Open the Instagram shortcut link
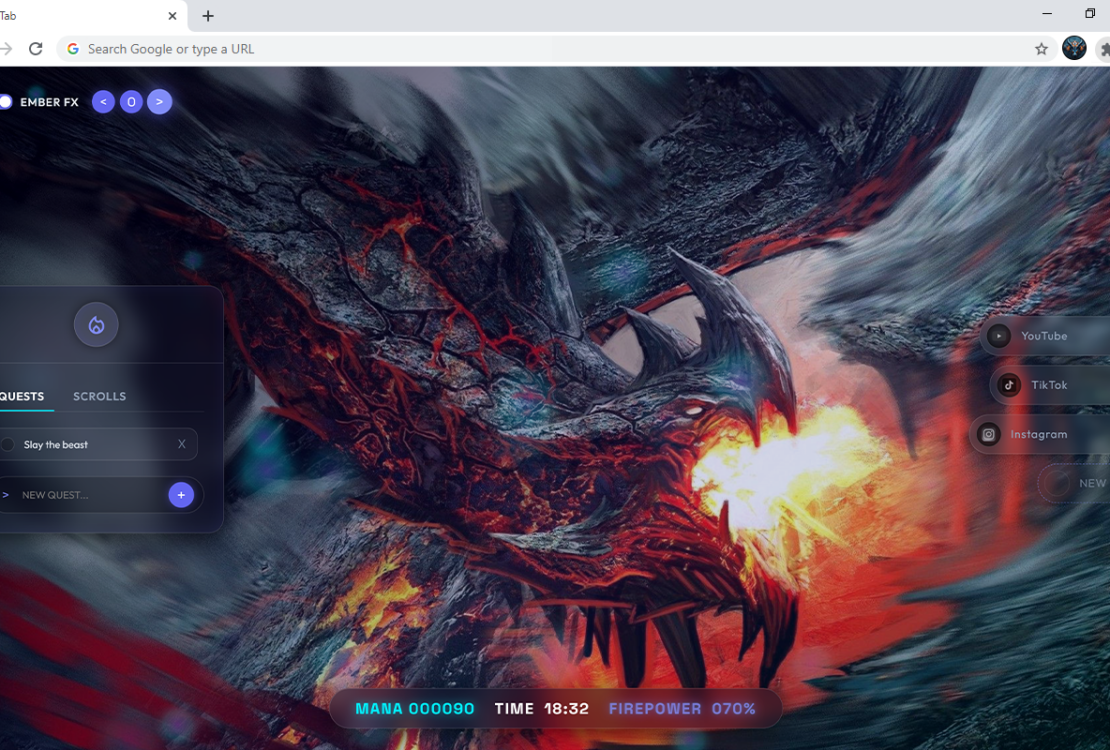The width and height of the screenshot is (1110, 750). [1039, 434]
